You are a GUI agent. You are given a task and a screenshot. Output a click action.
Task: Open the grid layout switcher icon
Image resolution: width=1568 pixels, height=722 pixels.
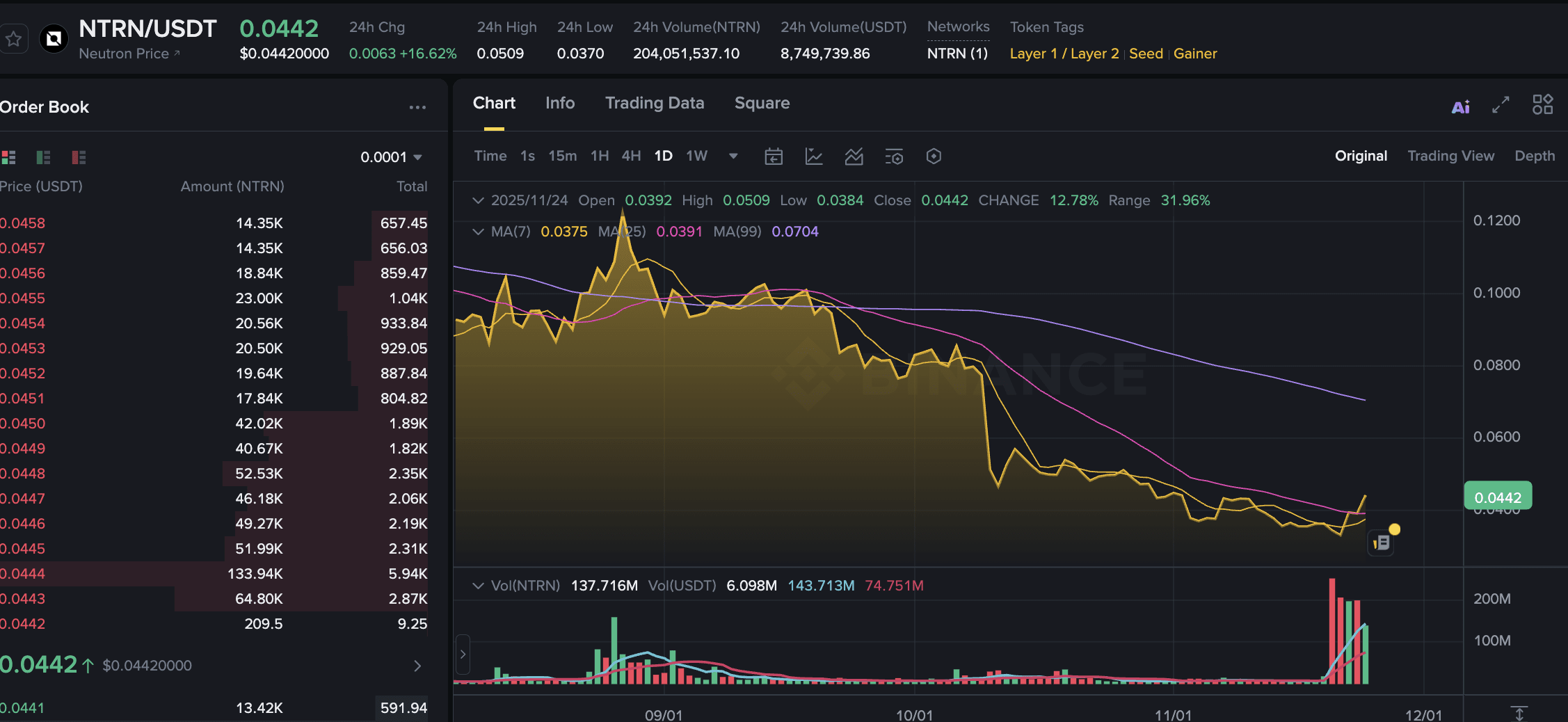(1542, 104)
